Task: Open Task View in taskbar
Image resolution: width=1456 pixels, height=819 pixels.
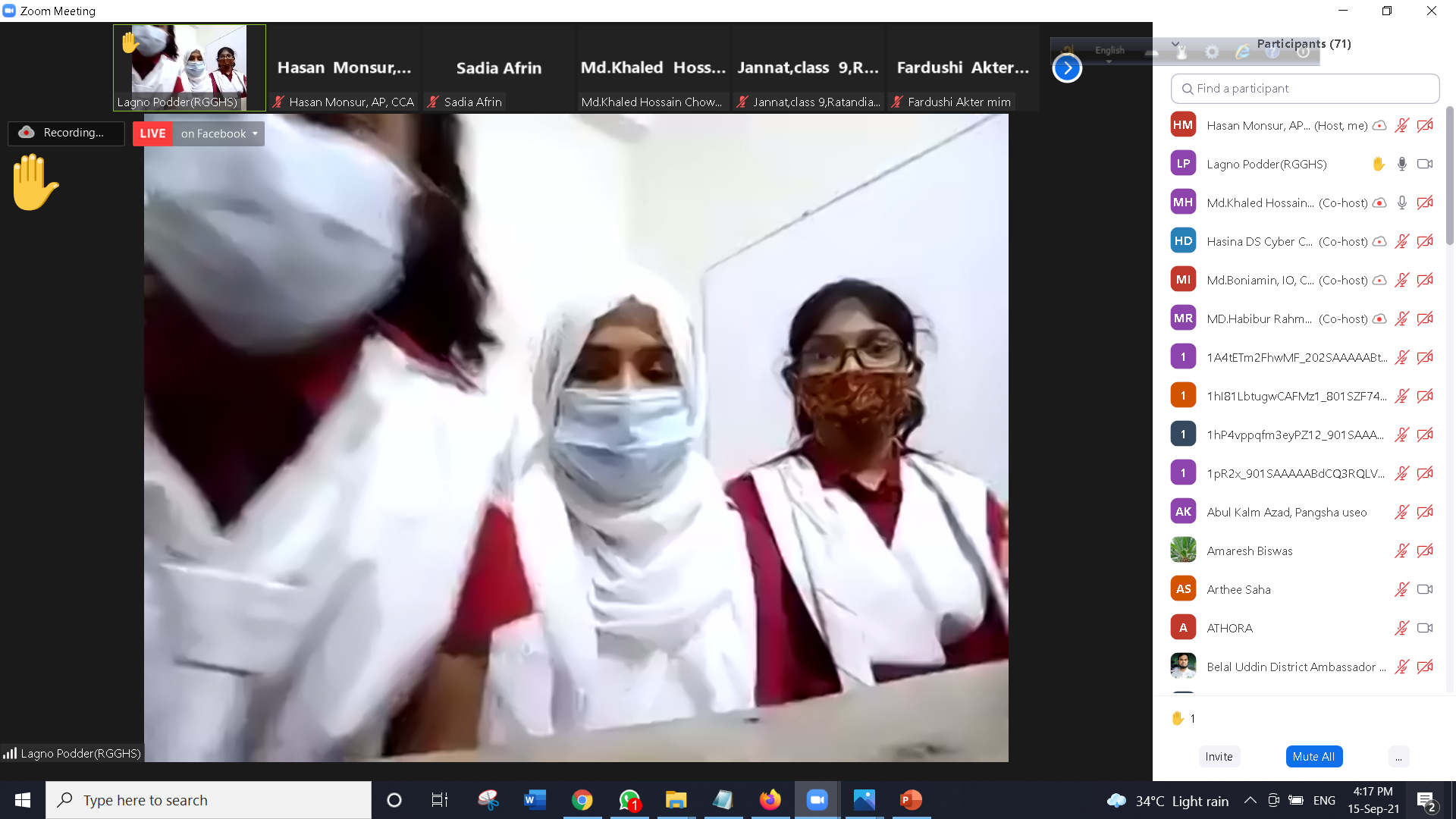Action: [x=440, y=800]
